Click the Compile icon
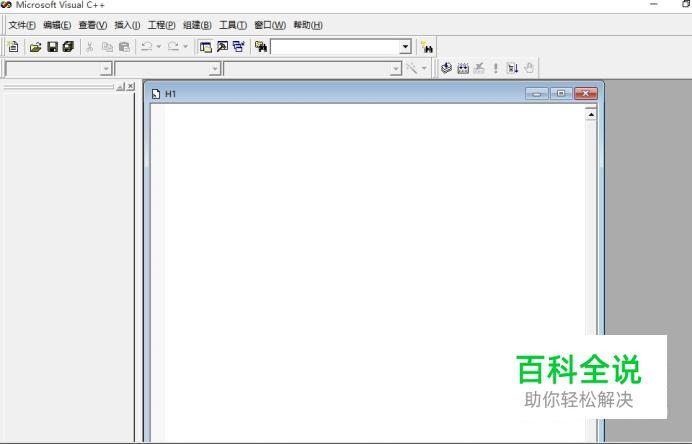Image resolution: width=692 pixels, height=444 pixels. [x=447, y=68]
